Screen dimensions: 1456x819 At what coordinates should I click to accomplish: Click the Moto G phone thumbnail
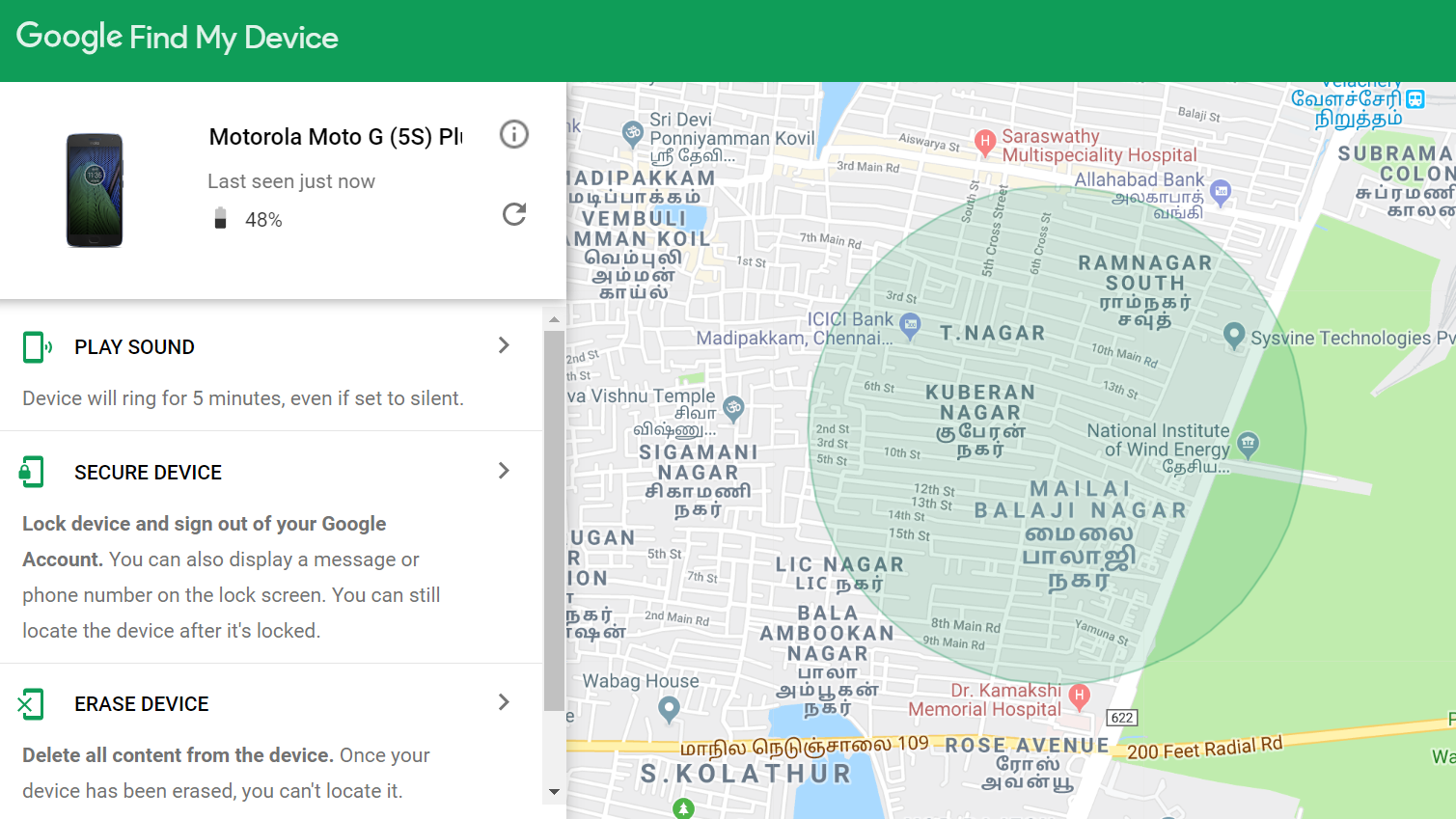(93, 189)
